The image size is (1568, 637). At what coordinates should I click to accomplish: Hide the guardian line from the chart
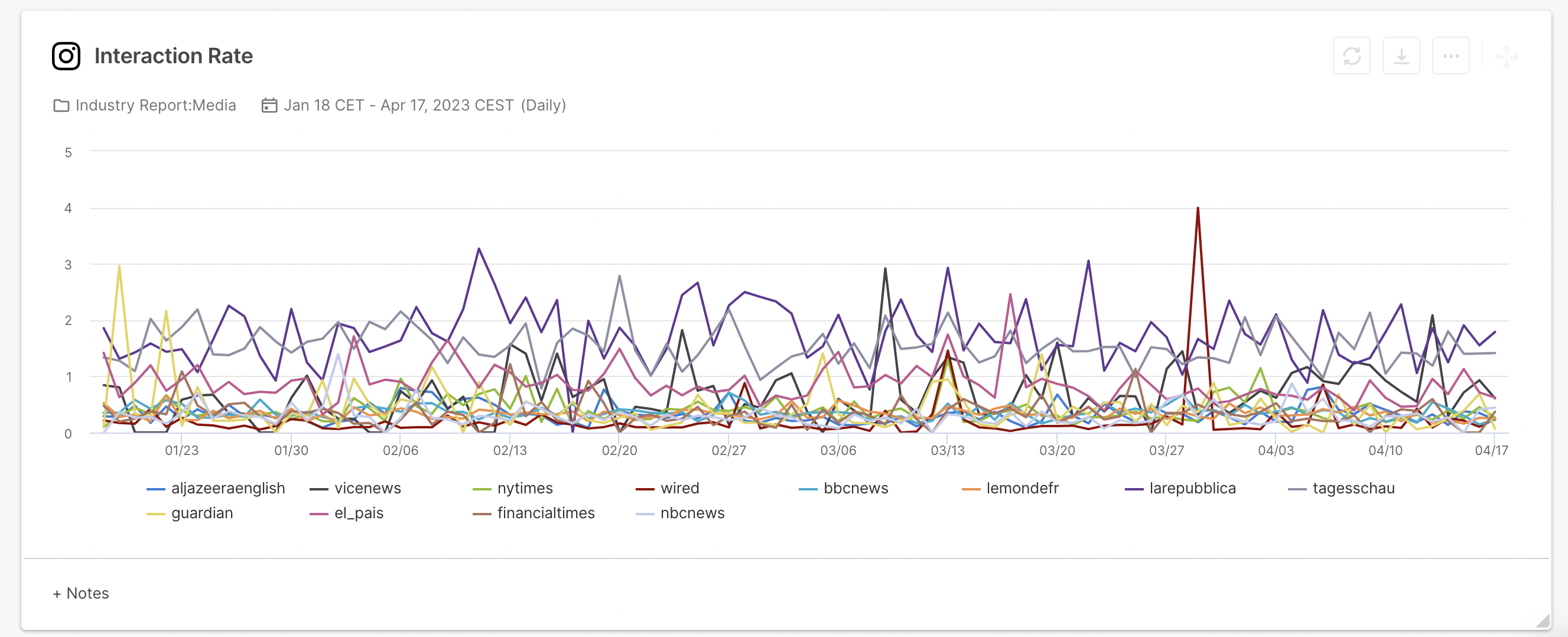pos(202,513)
